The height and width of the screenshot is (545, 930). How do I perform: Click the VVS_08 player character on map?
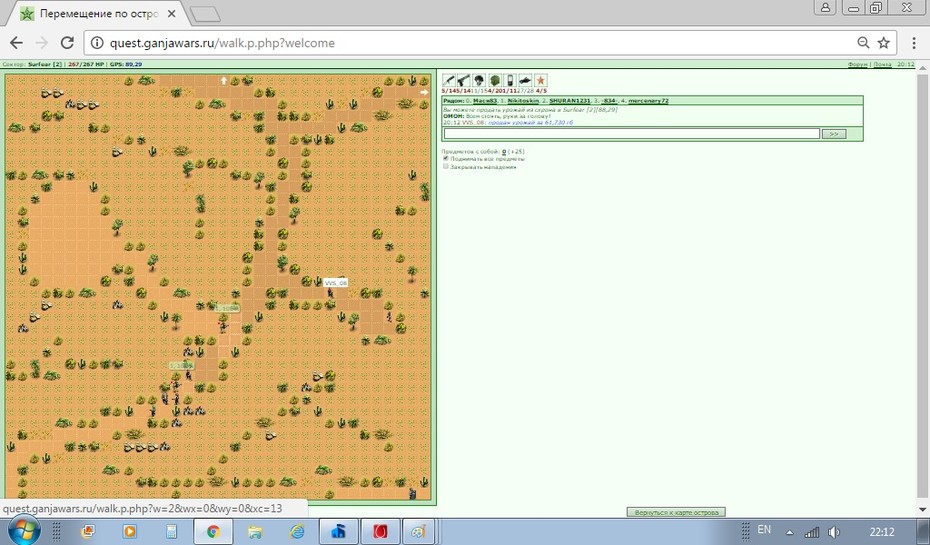tap(330, 293)
